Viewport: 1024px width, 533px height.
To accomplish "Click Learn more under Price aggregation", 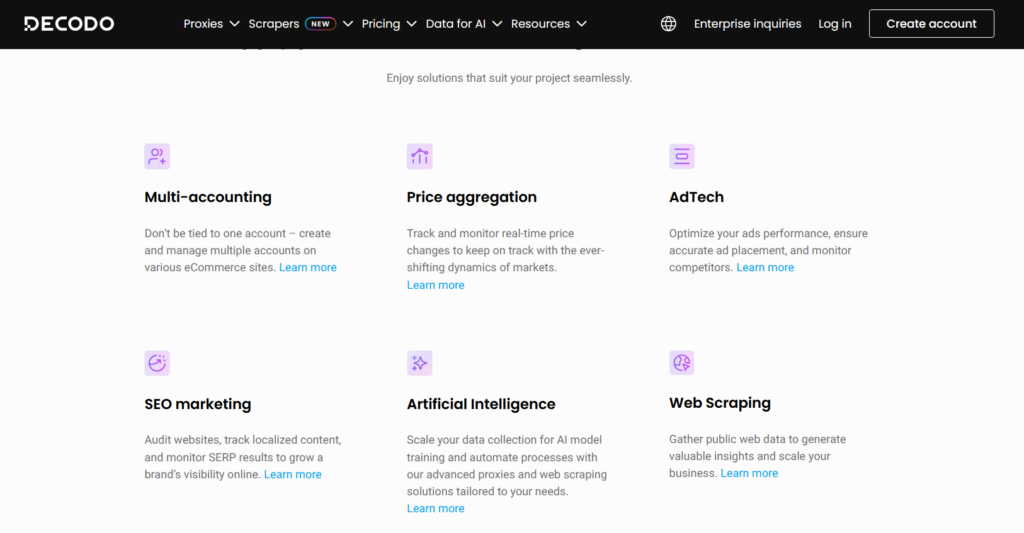I will point(436,285).
